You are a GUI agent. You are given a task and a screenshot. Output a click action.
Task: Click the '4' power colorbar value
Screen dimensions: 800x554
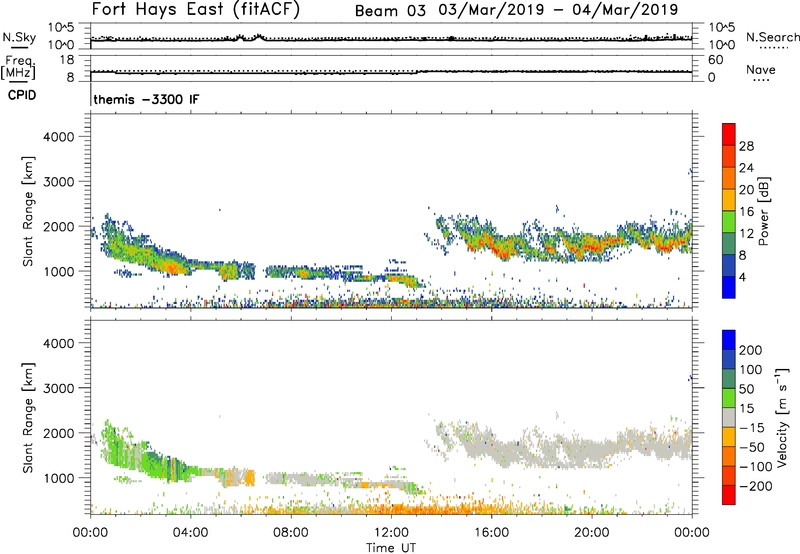point(743,278)
